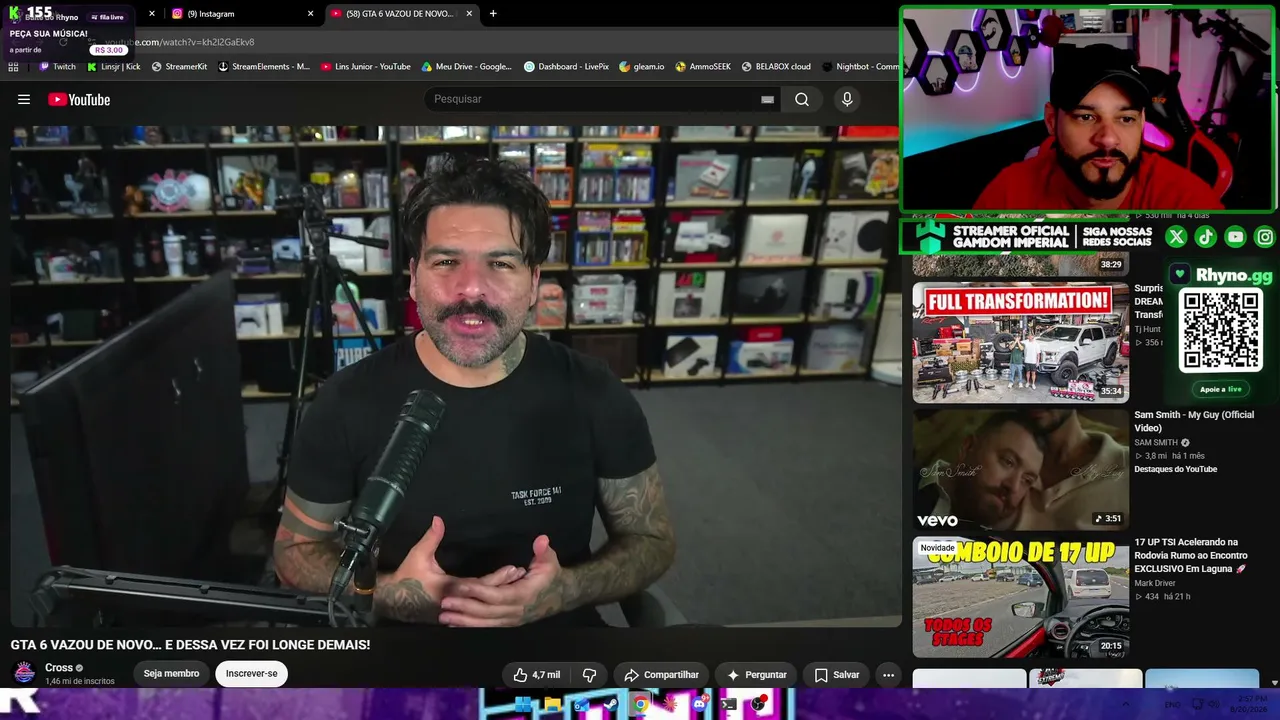Switch to Chrome on the taskbar
The width and height of the screenshot is (1280, 720).
click(640, 705)
